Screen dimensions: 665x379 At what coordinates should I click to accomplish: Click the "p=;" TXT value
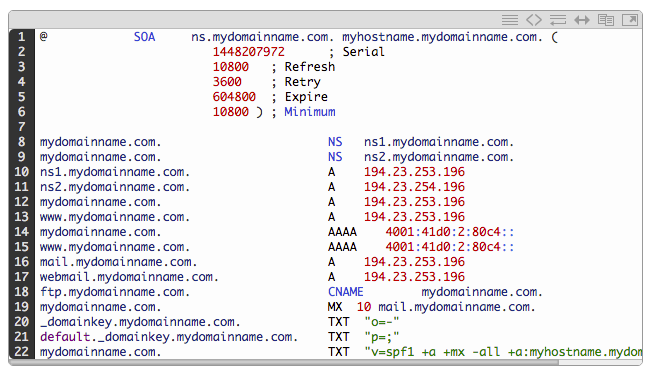[382, 337]
